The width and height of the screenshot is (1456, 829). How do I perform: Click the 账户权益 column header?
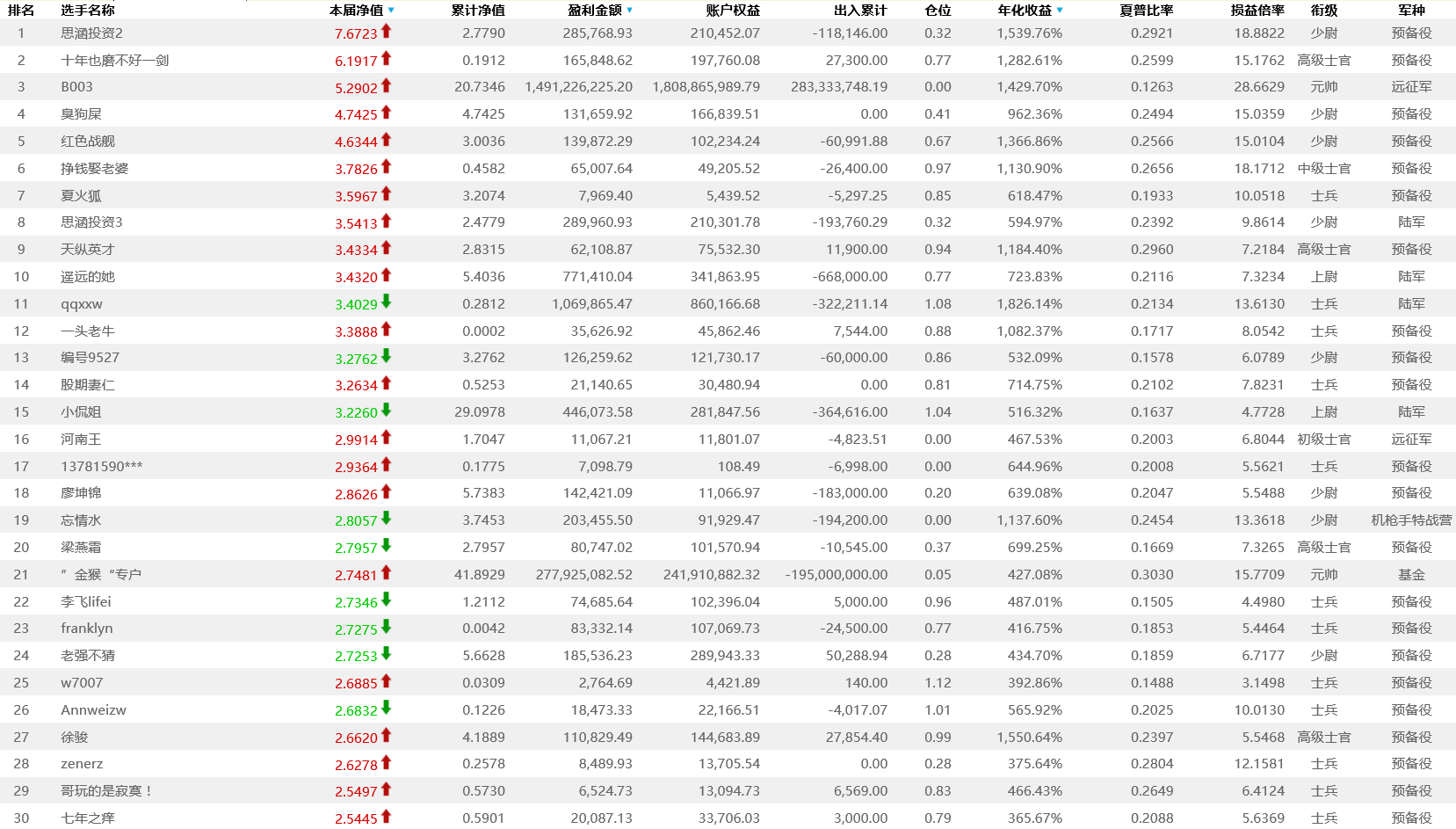[733, 11]
